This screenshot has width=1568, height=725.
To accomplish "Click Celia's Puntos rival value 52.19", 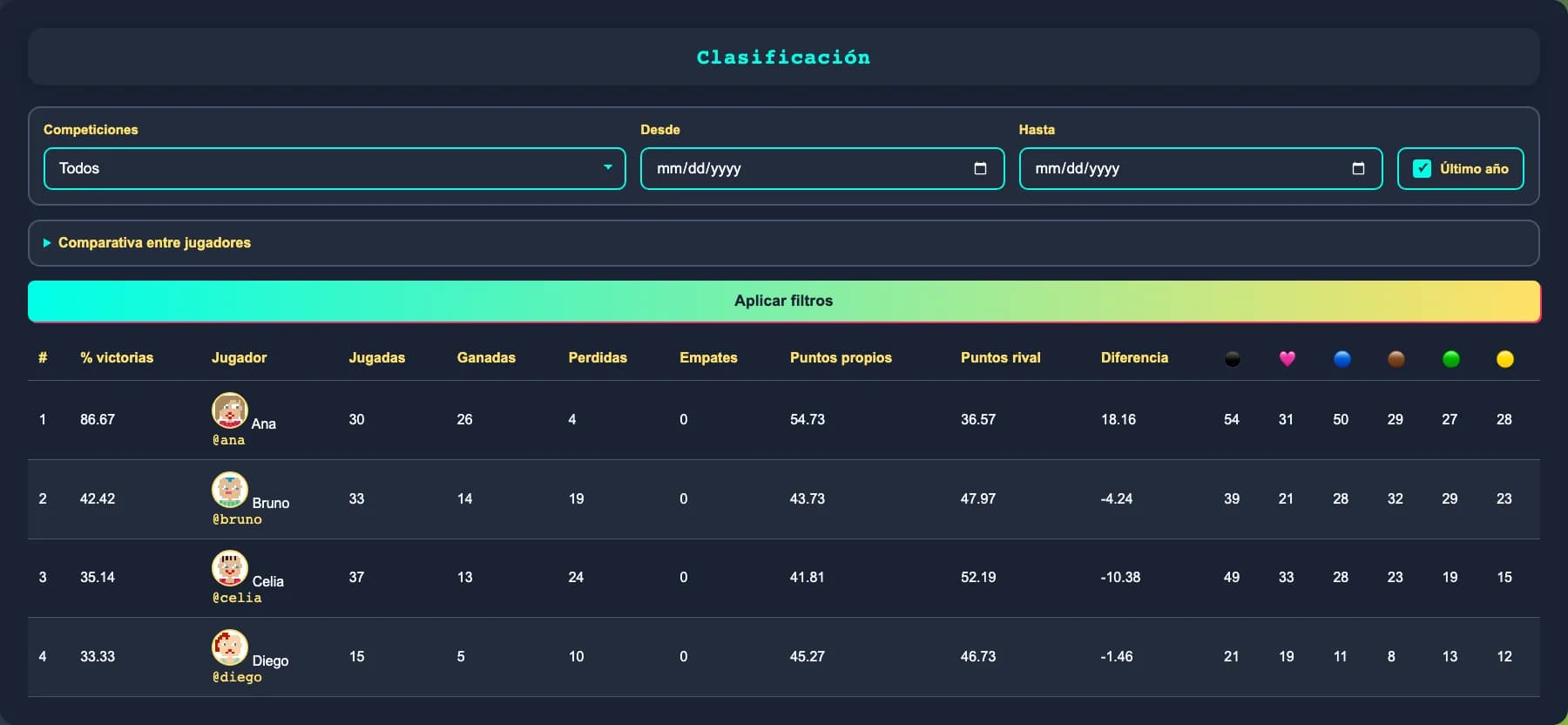I will click(x=978, y=577).
